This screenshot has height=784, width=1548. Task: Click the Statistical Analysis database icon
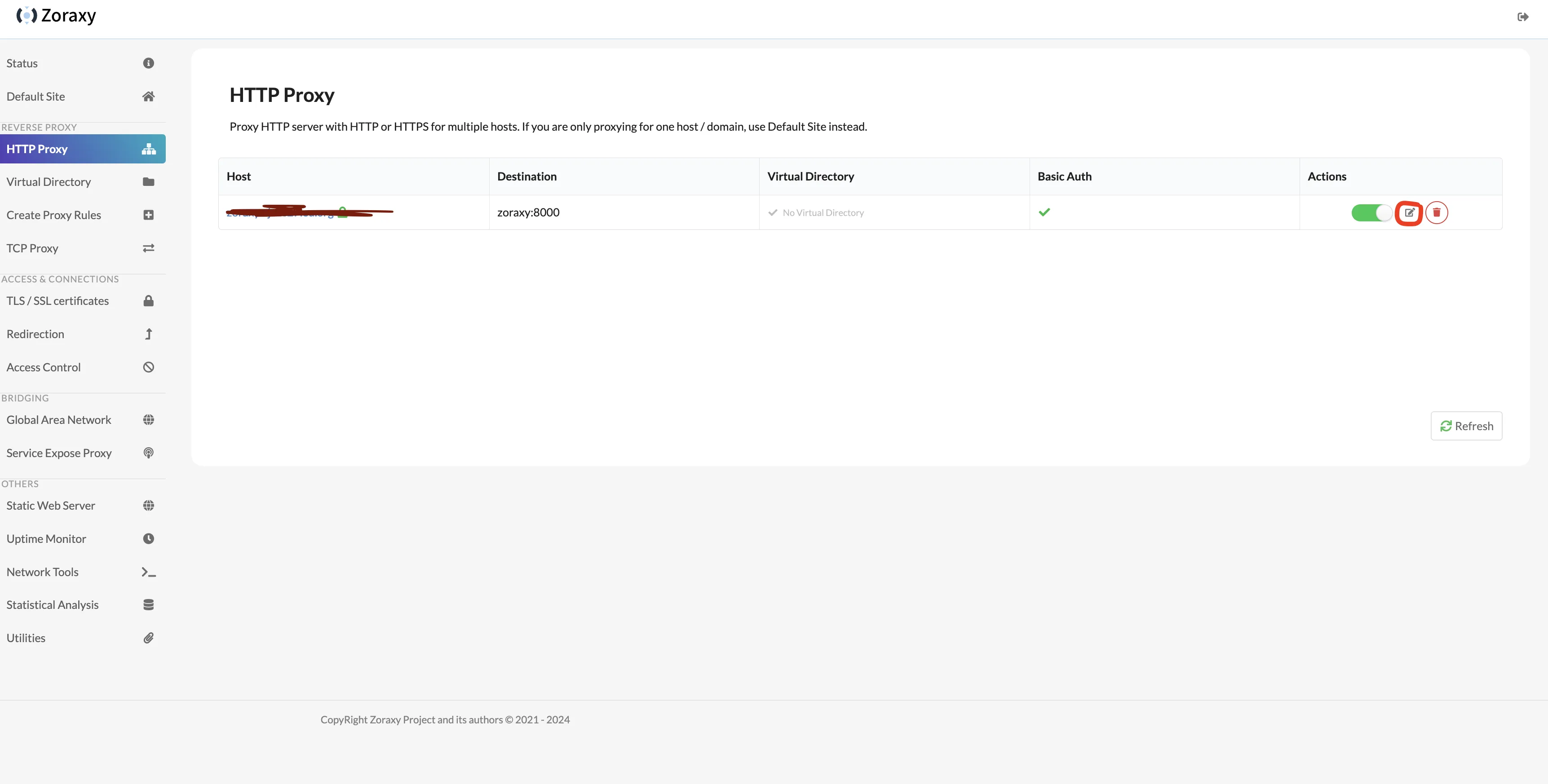click(148, 605)
